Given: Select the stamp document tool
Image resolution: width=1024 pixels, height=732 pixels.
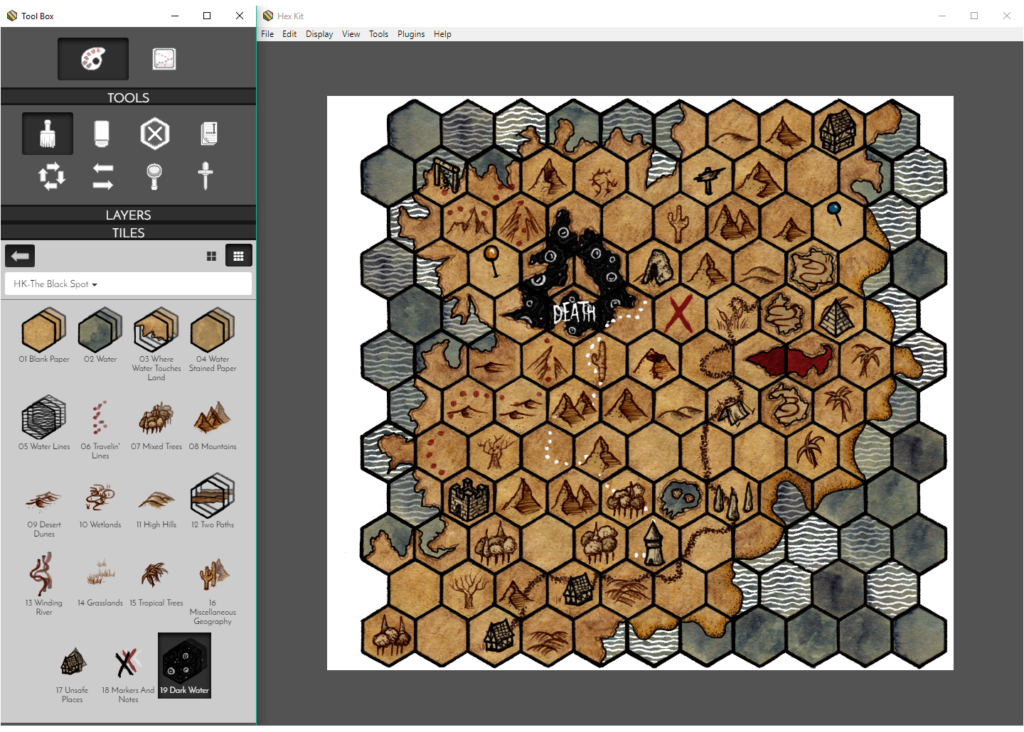Looking at the screenshot, I should click(208, 134).
